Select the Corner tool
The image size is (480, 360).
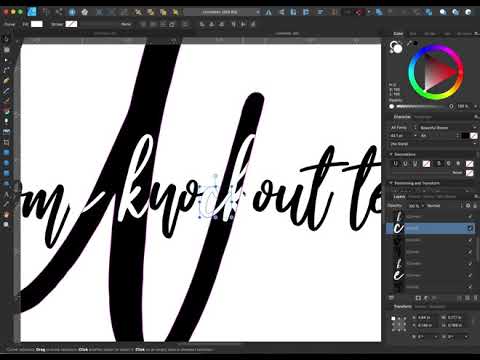coord(6,70)
